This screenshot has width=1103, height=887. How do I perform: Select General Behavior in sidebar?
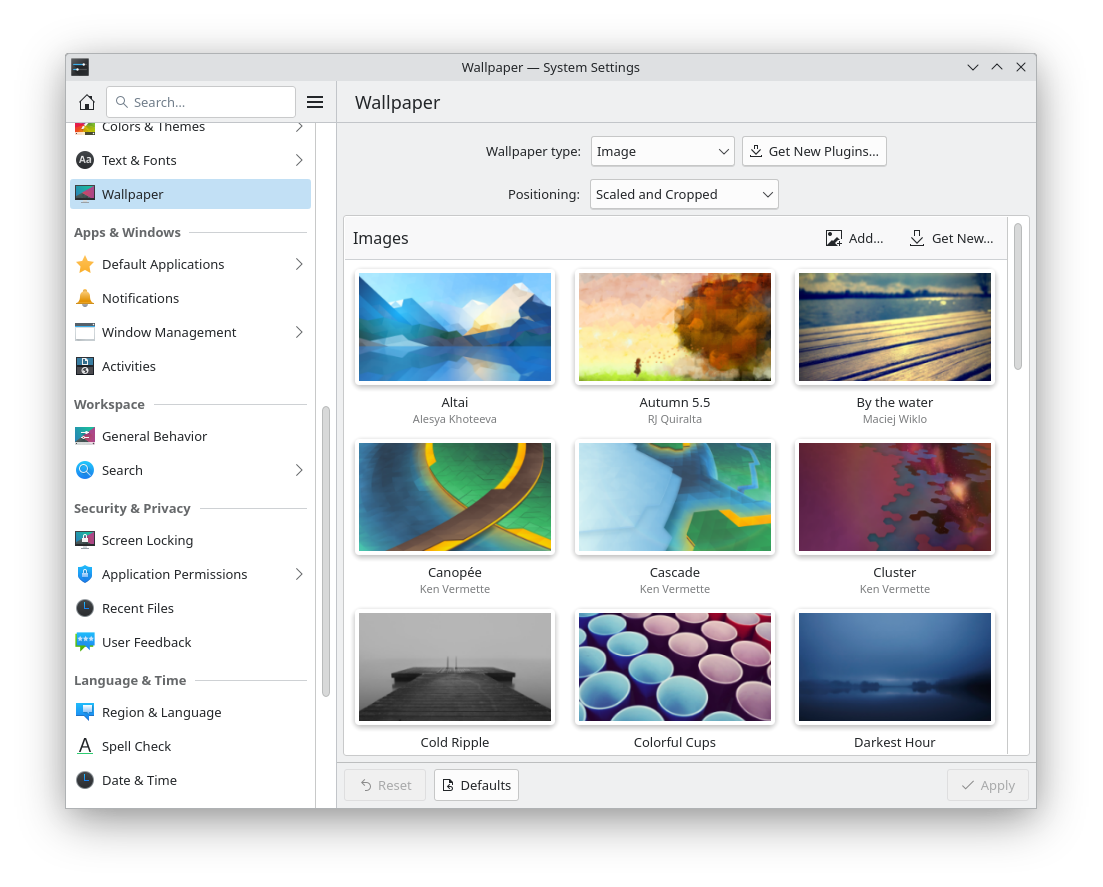tap(154, 436)
